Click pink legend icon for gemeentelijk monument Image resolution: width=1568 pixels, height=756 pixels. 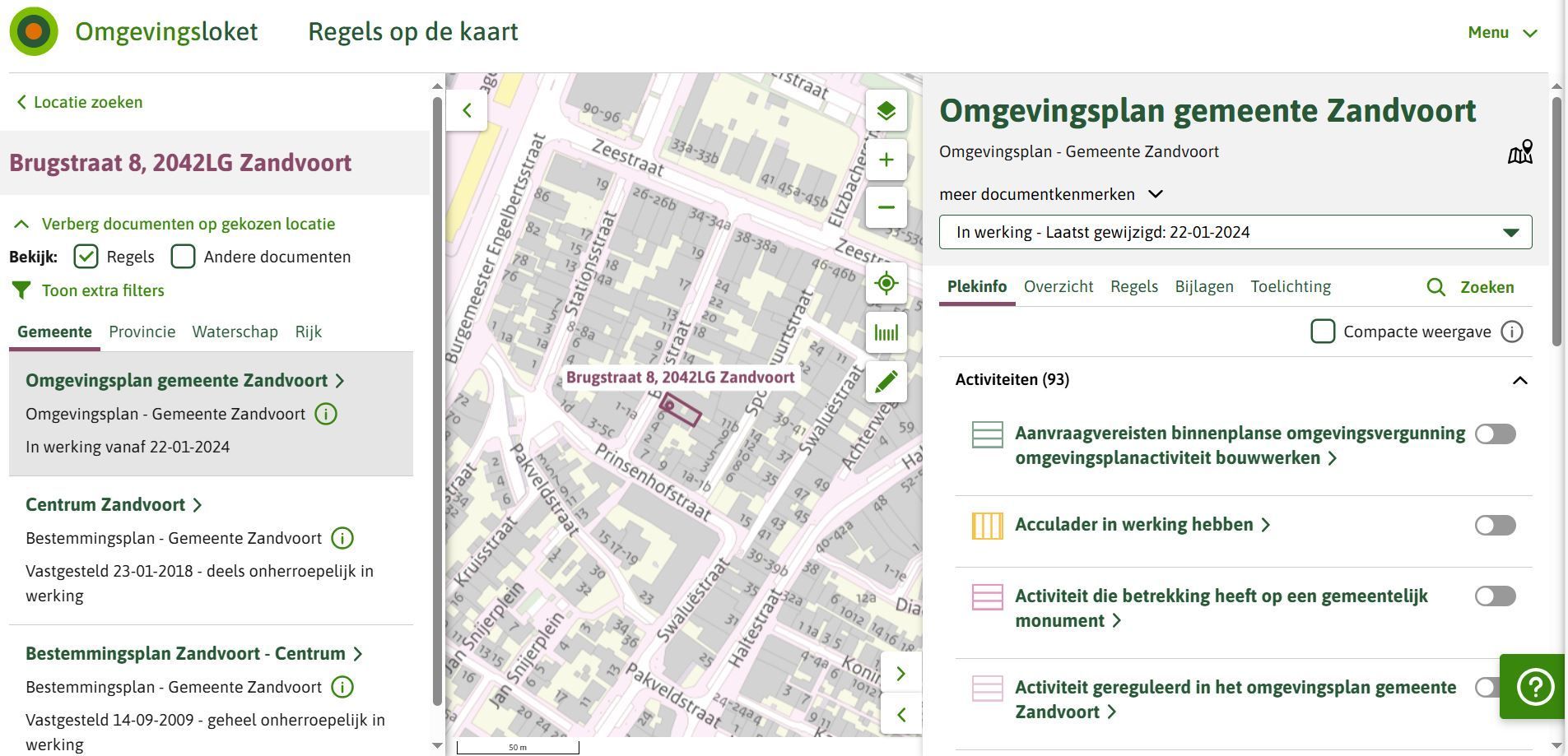tap(987, 597)
